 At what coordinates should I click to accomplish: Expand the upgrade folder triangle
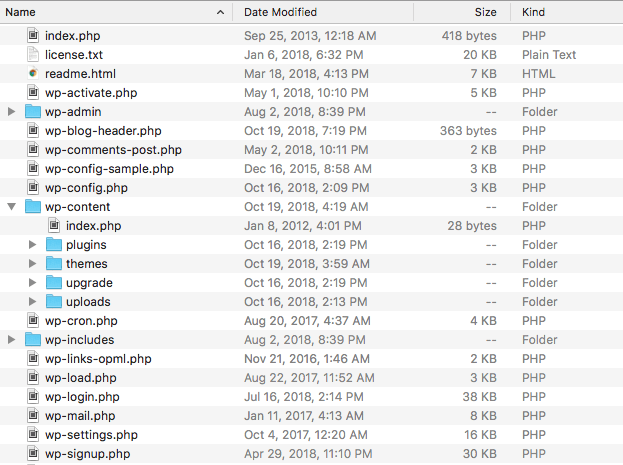pyautogui.click(x=33, y=283)
